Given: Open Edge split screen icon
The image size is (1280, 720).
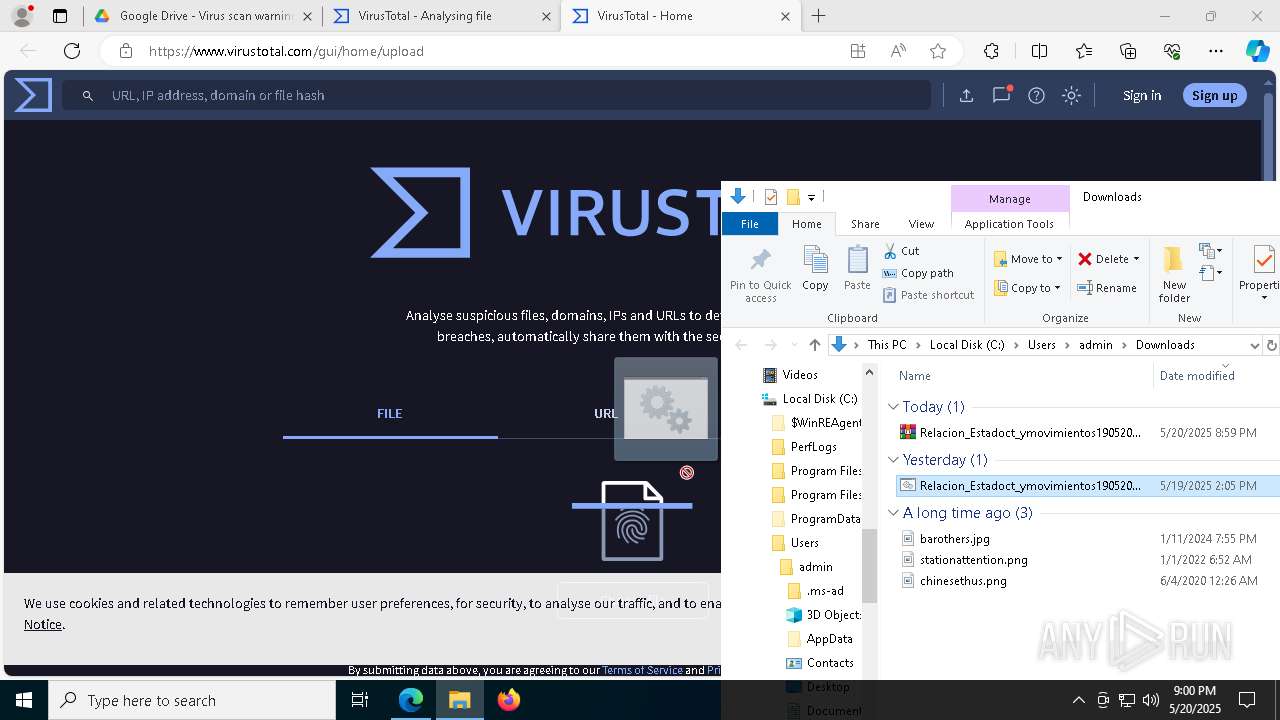Looking at the screenshot, I should [1039, 51].
